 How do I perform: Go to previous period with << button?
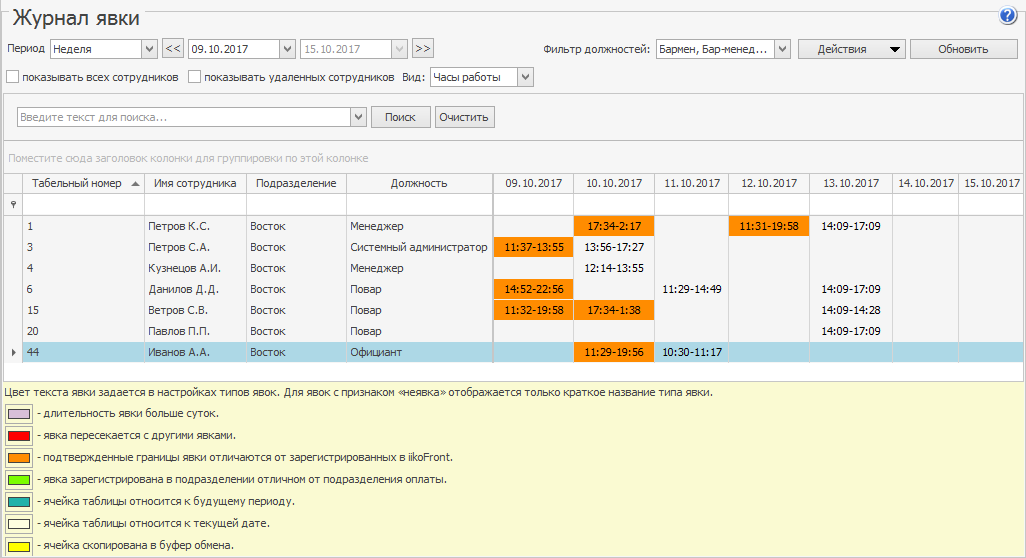pyautogui.click(x=173, y=49)
